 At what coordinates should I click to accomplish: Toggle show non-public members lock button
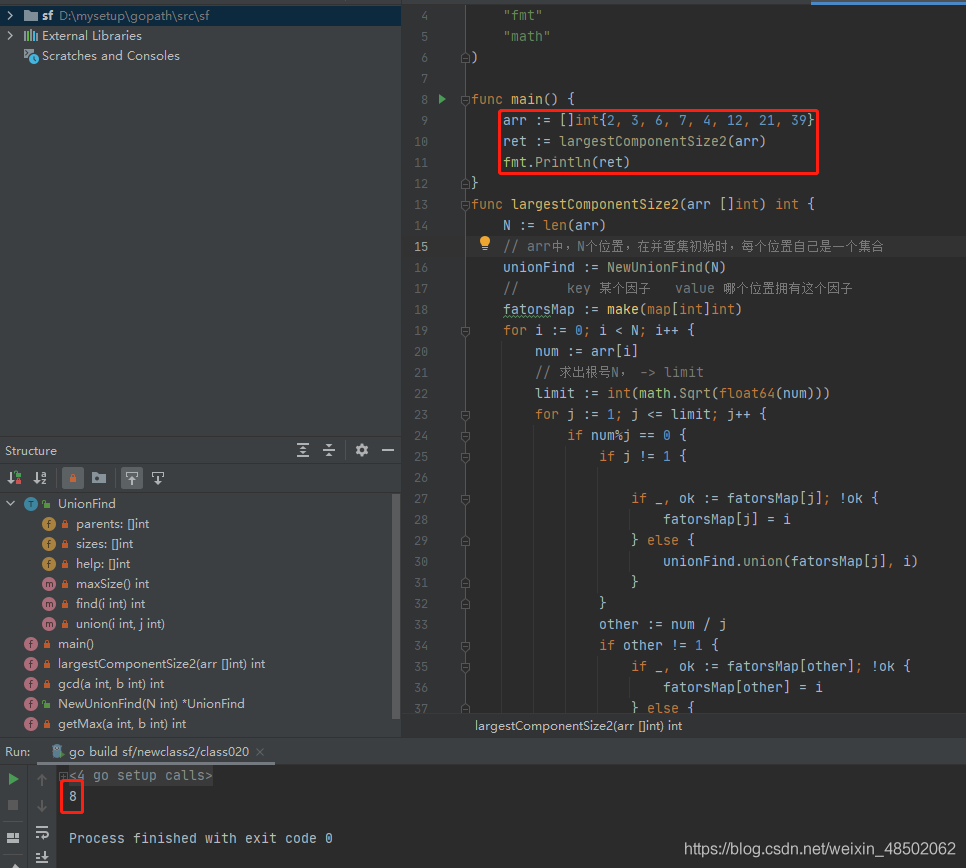(x=73, y=478)
